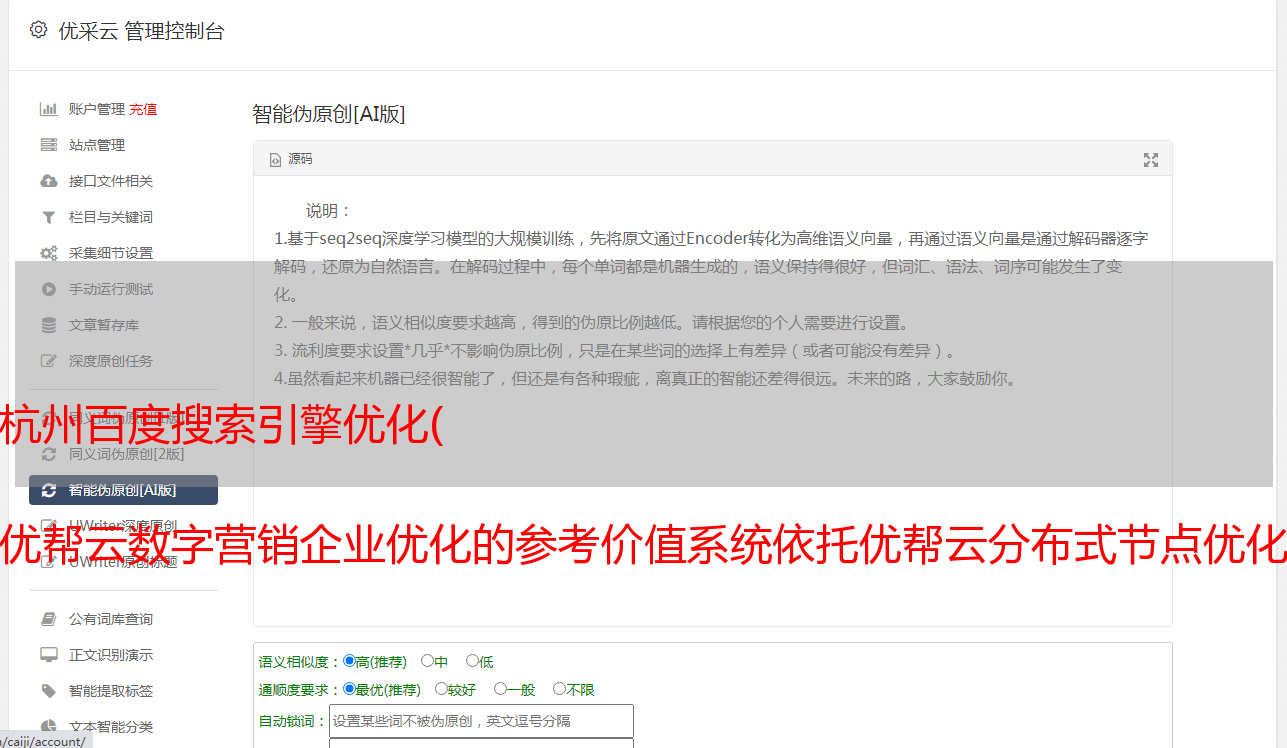Open 智能伪原创[AI版] menu item
The width and height of the screenshot is (1287, 748).
pos(123,490)
